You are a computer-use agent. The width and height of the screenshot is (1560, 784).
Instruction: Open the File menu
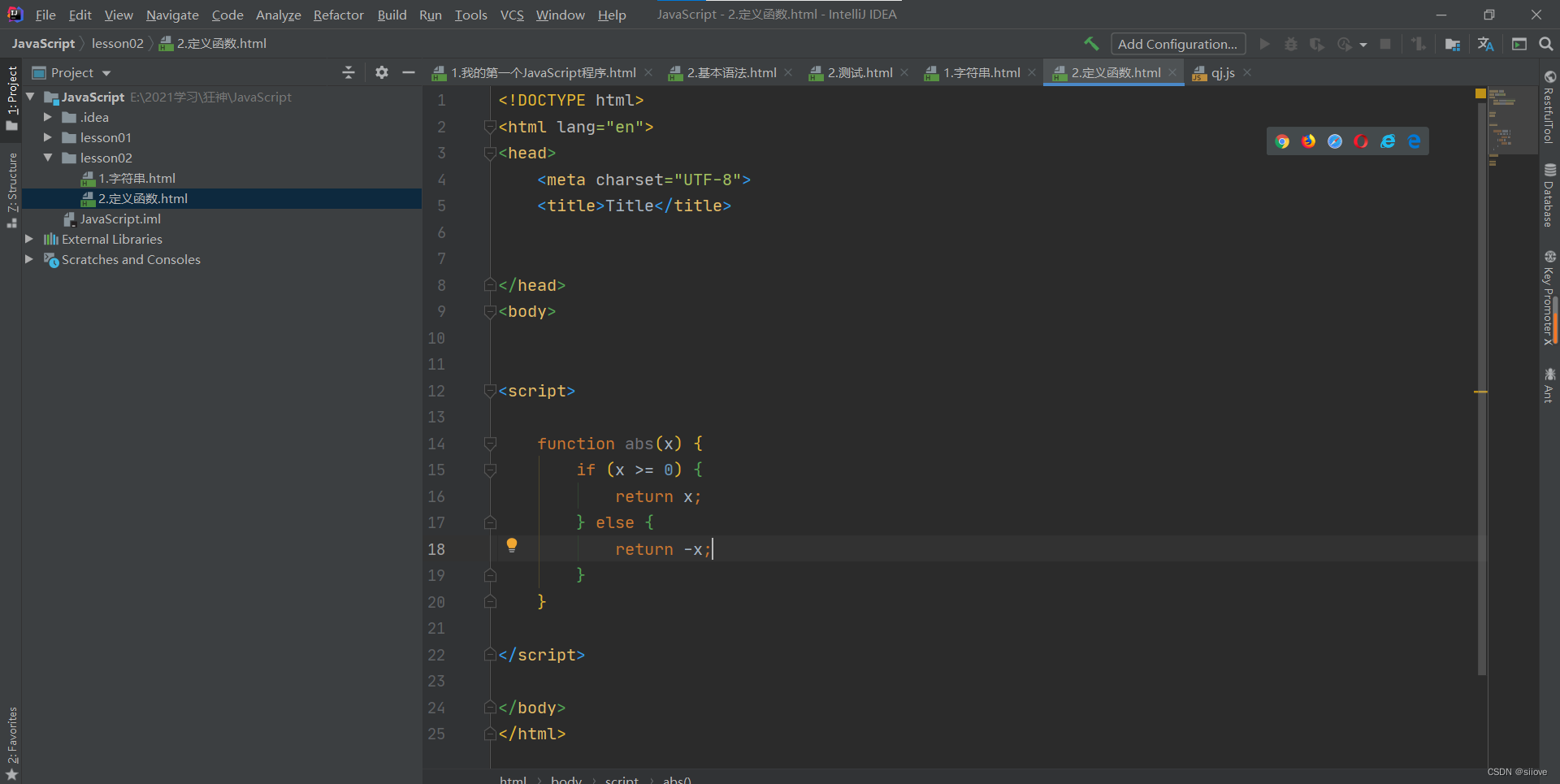coord(45,15)
